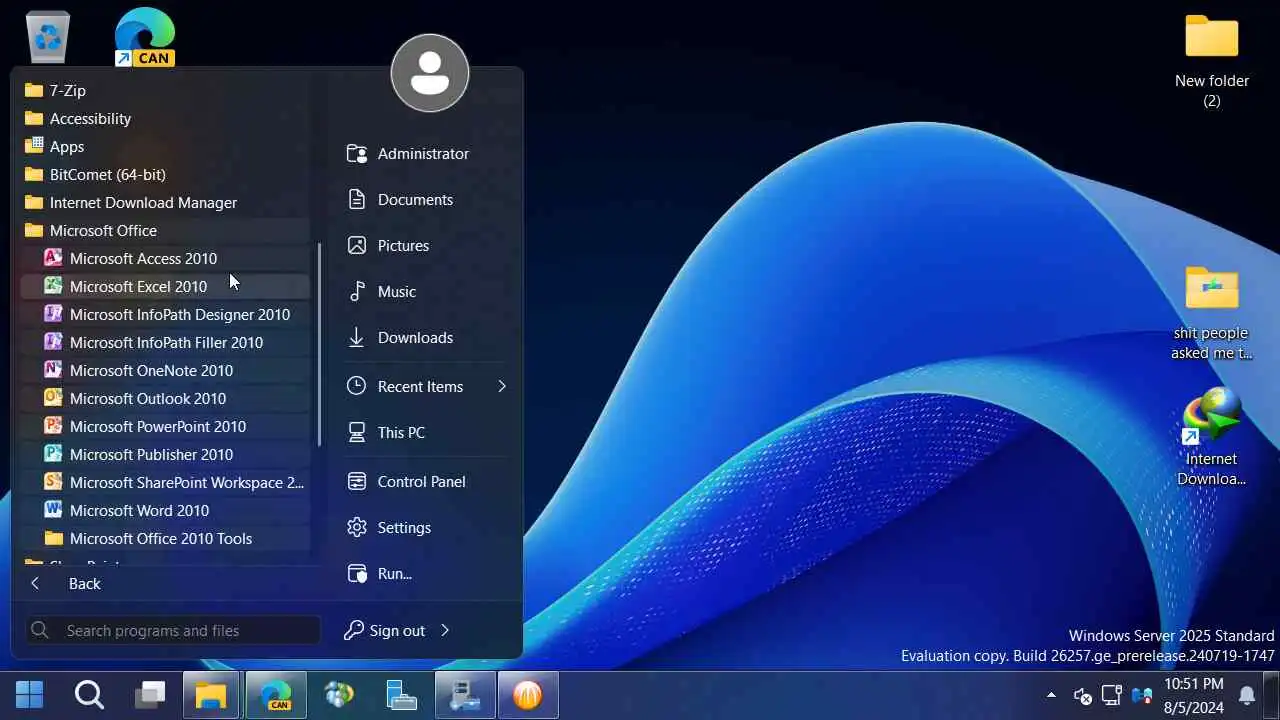Open This PC from the Start menu
This screenshot has width=1280, height=720.
tap(425, 432)
